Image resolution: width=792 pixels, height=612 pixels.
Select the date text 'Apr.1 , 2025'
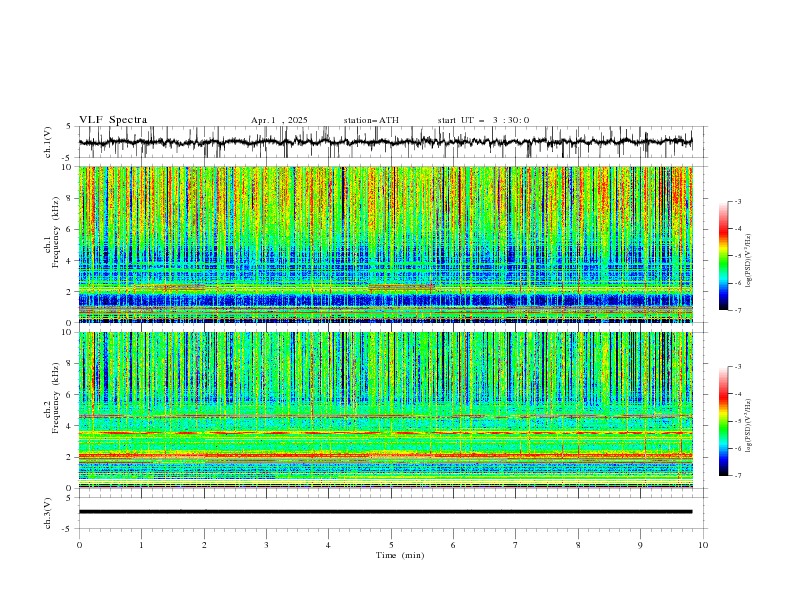(x=279, y=120)
